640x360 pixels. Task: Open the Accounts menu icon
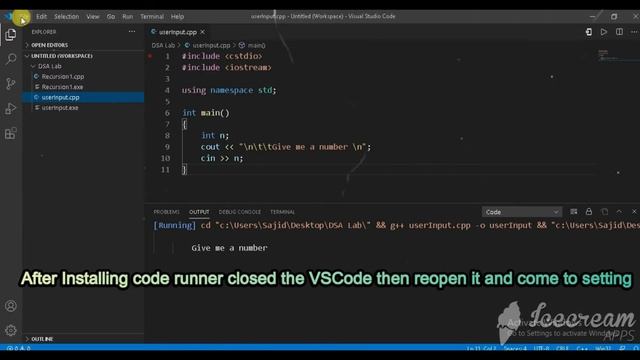point(11,306)
